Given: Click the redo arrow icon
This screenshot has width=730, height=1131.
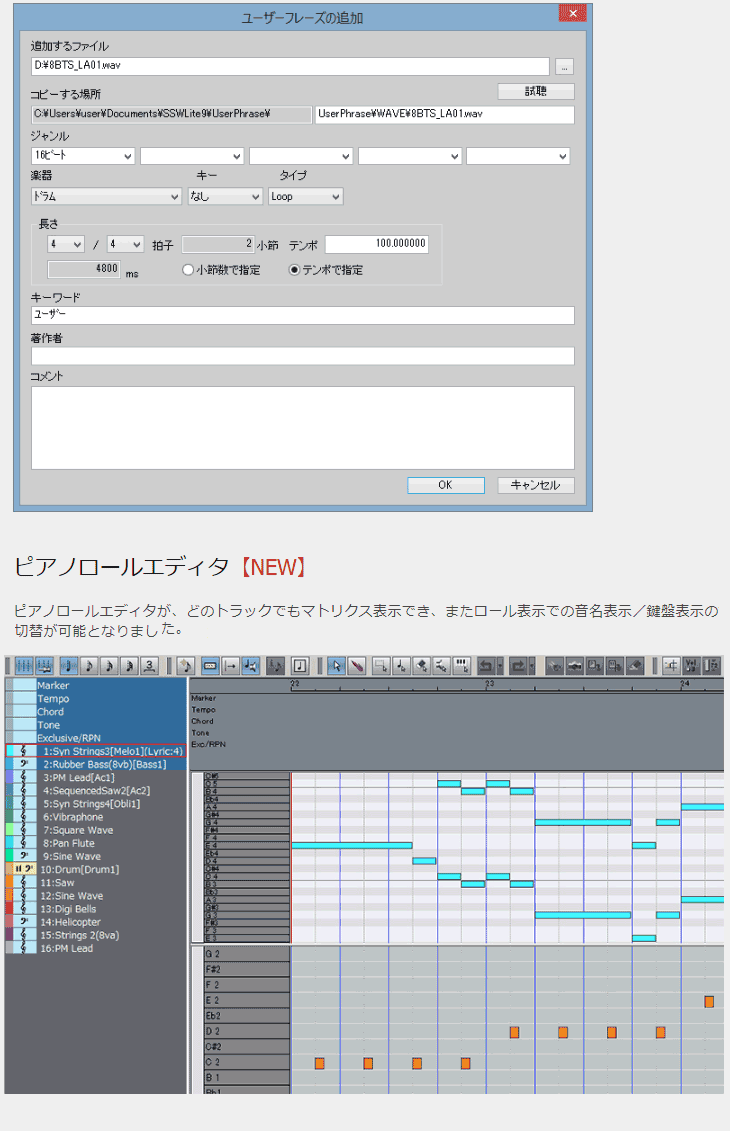Looking at the screenshot, I should [x=518, y=666].
